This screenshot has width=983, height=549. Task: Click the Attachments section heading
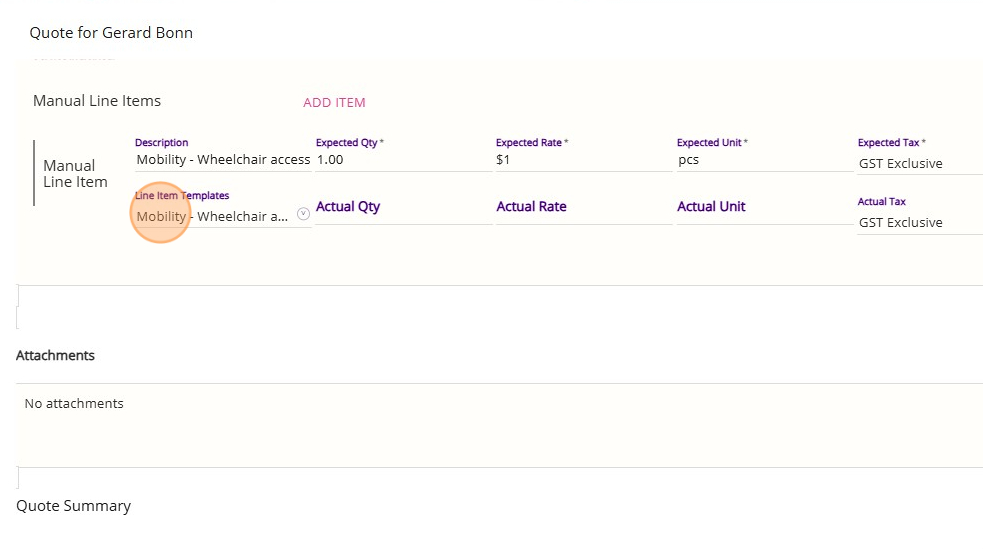(x=55, y=356)
